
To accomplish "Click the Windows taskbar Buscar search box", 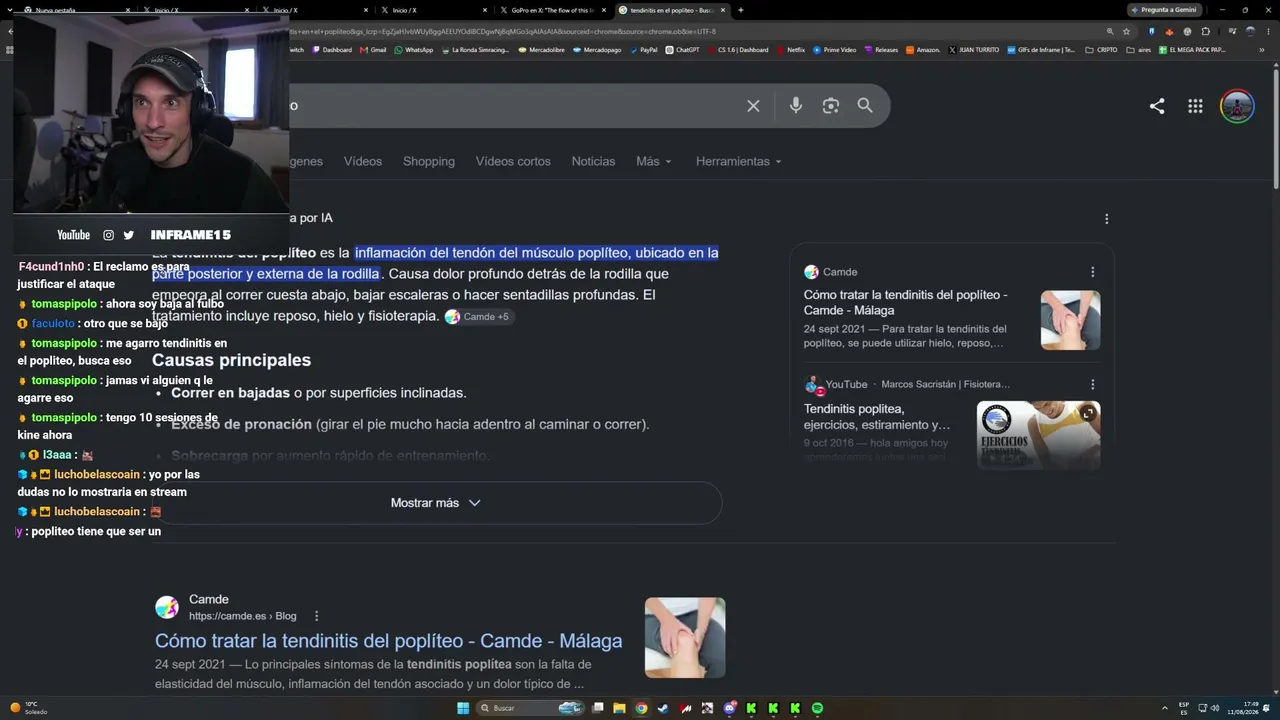I will pyautogui.click(x=529, y=708).
